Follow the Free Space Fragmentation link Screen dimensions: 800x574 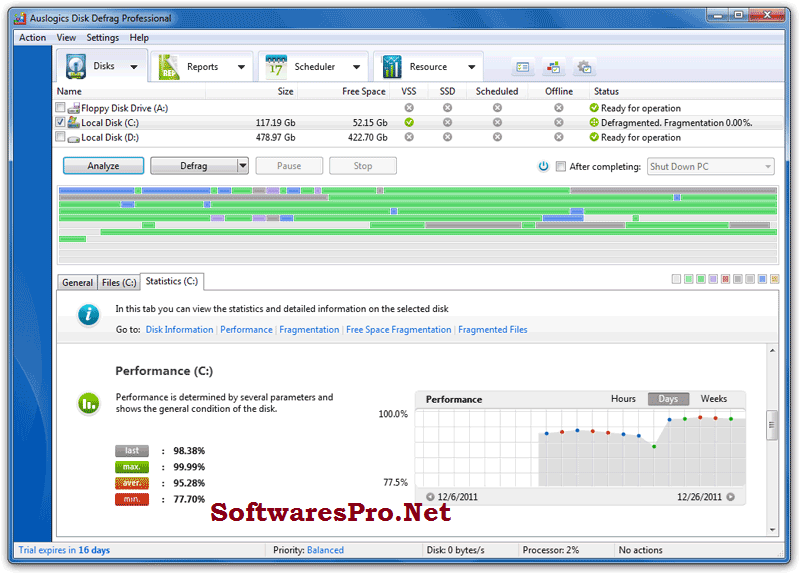[x=398, y=330]
